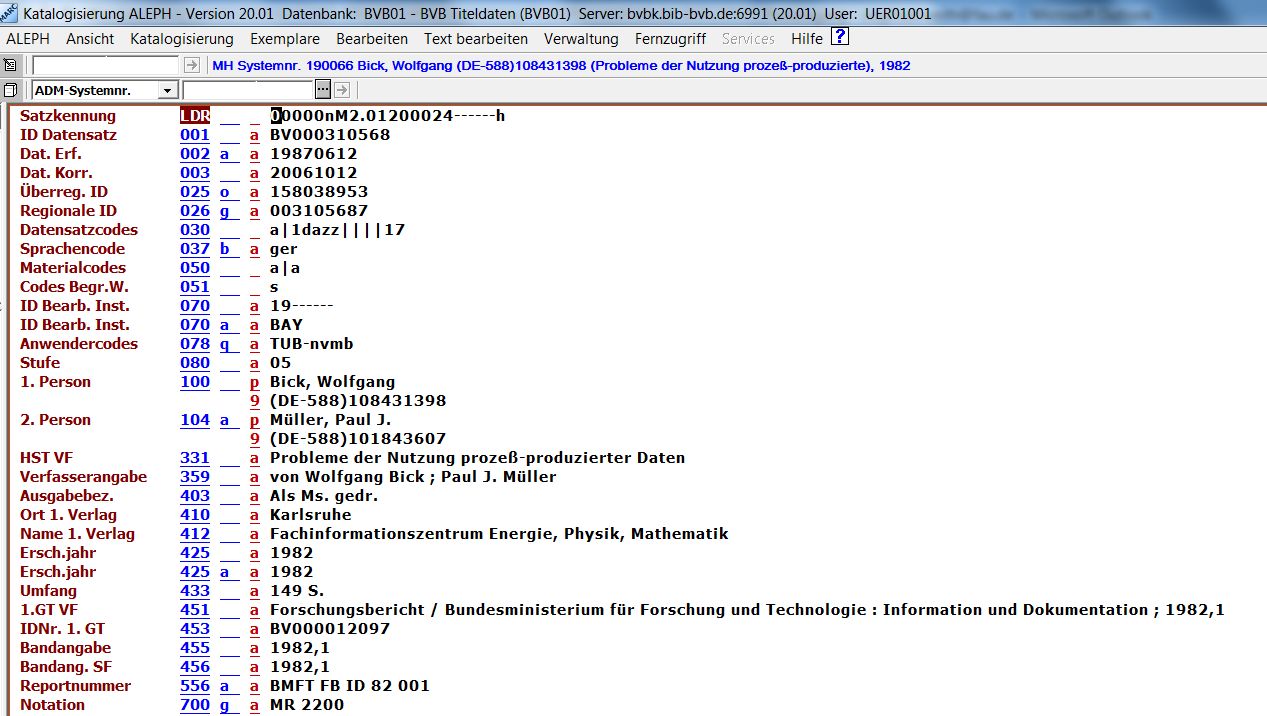The height and width of the screenshot is (716, 1267).
Task: Open the ADM-Systemnr. dropdown
Action: (167, 91)
